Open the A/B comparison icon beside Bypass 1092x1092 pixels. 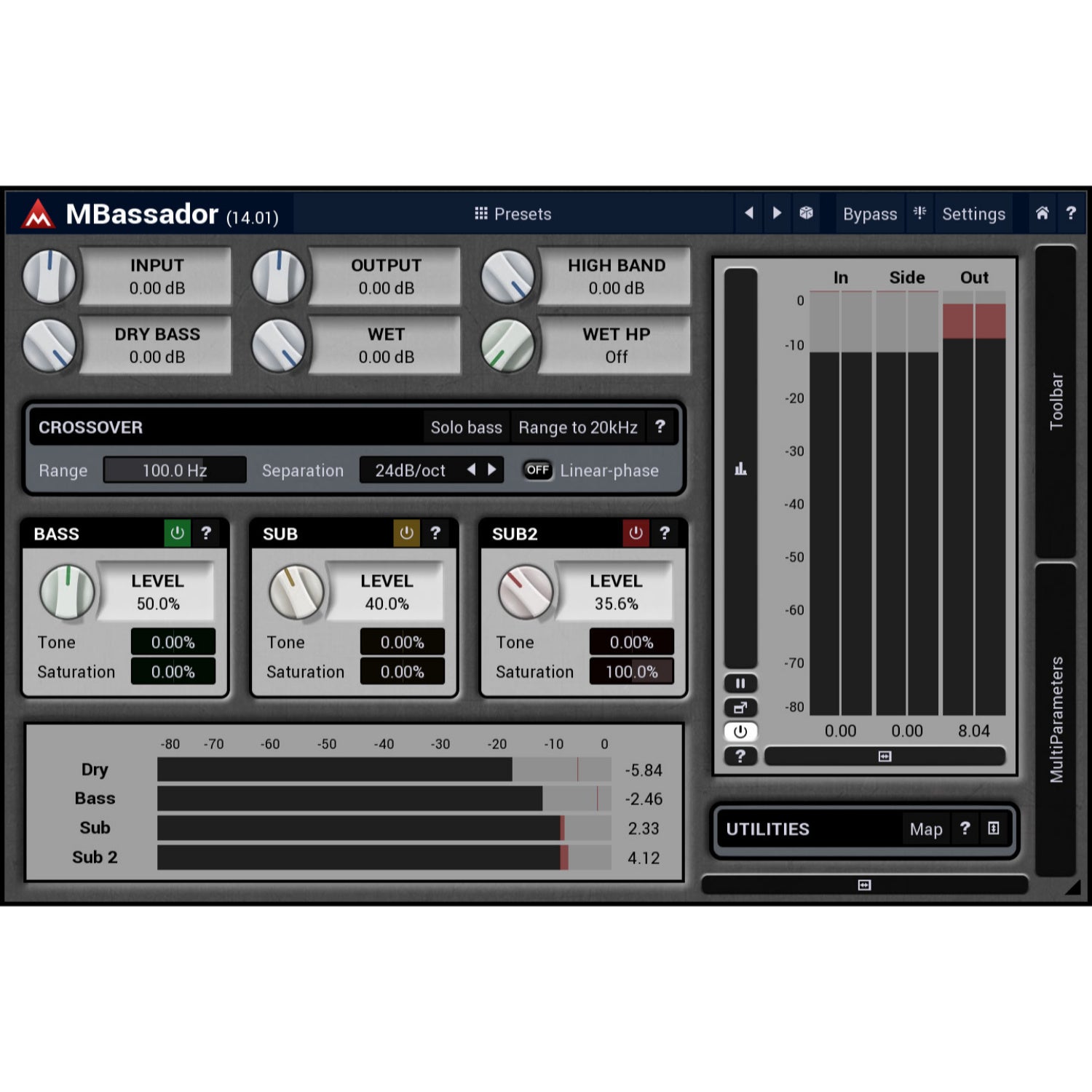tap(919, 213)
